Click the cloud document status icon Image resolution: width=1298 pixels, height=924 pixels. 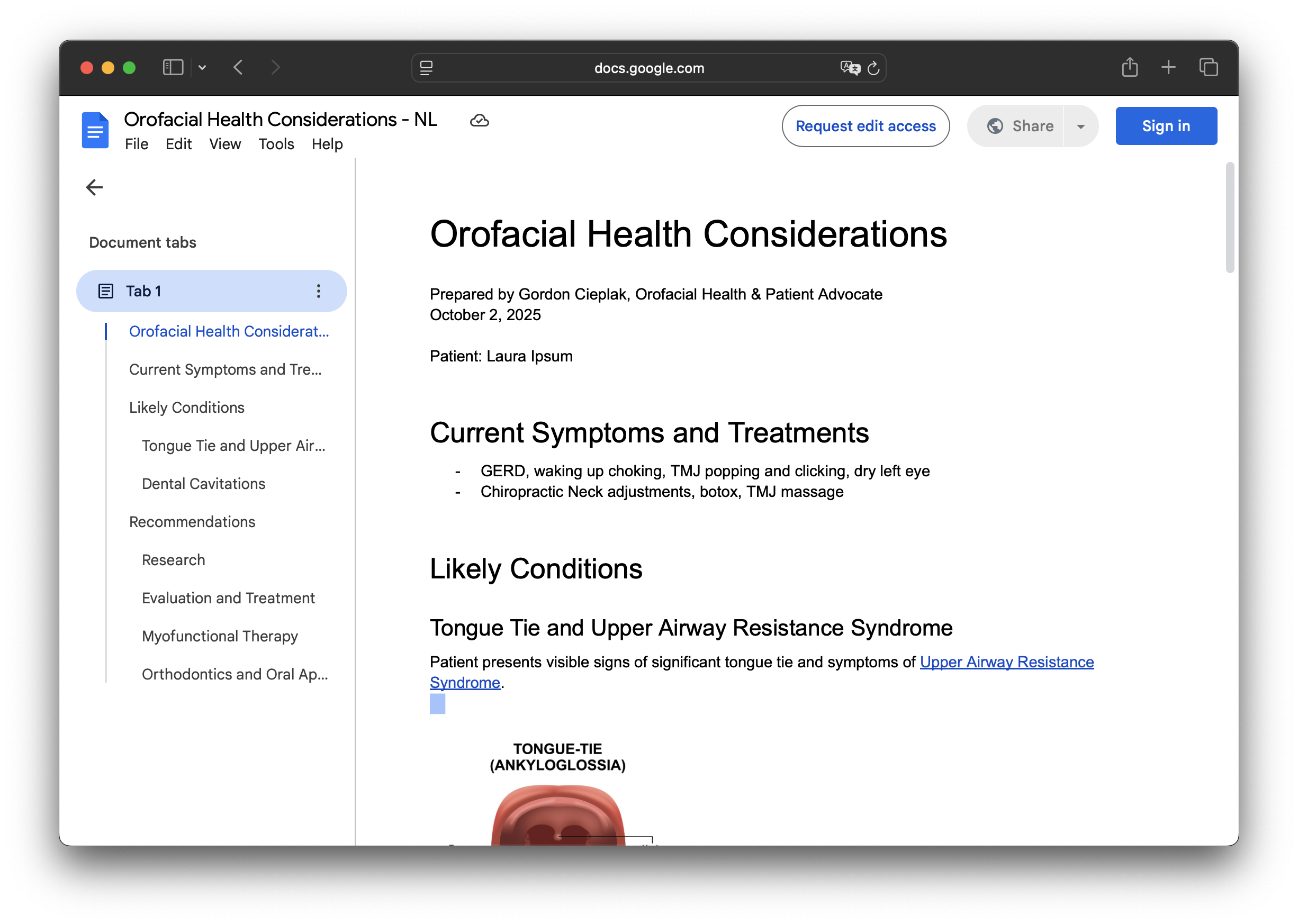coord(479,121)
